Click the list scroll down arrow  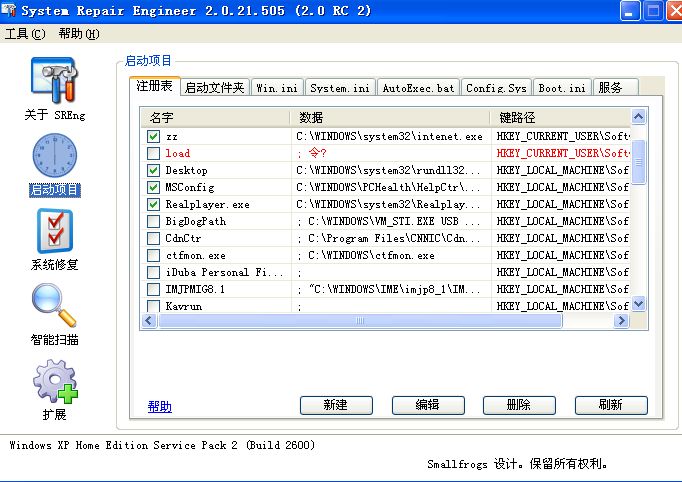tap(639, 303)
